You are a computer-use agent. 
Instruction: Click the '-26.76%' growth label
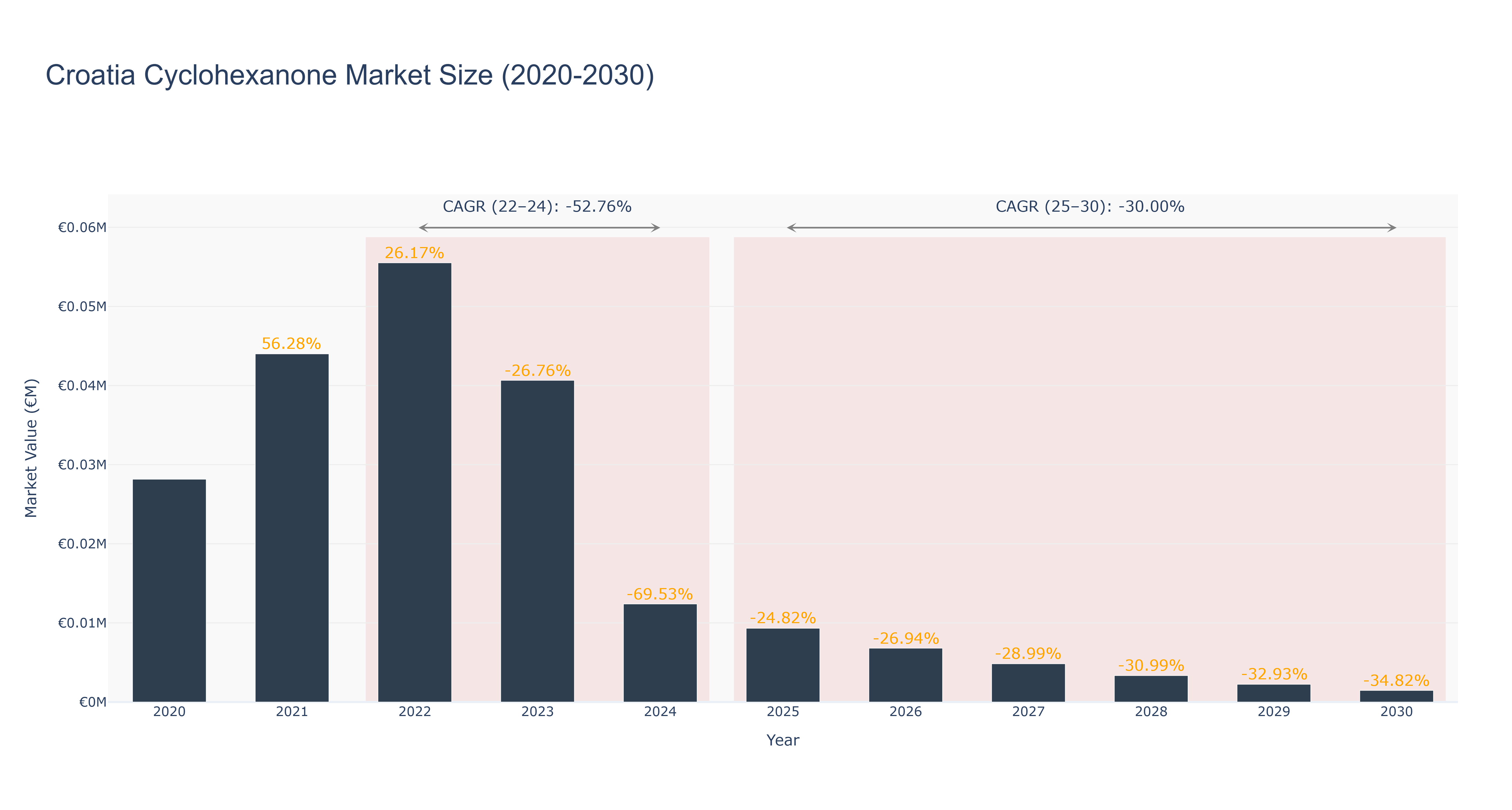tap(537, 370)
